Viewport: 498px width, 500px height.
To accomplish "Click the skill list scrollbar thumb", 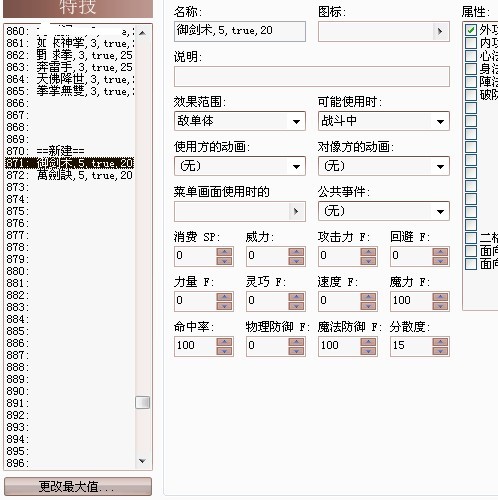I will (x=142, y=402).
